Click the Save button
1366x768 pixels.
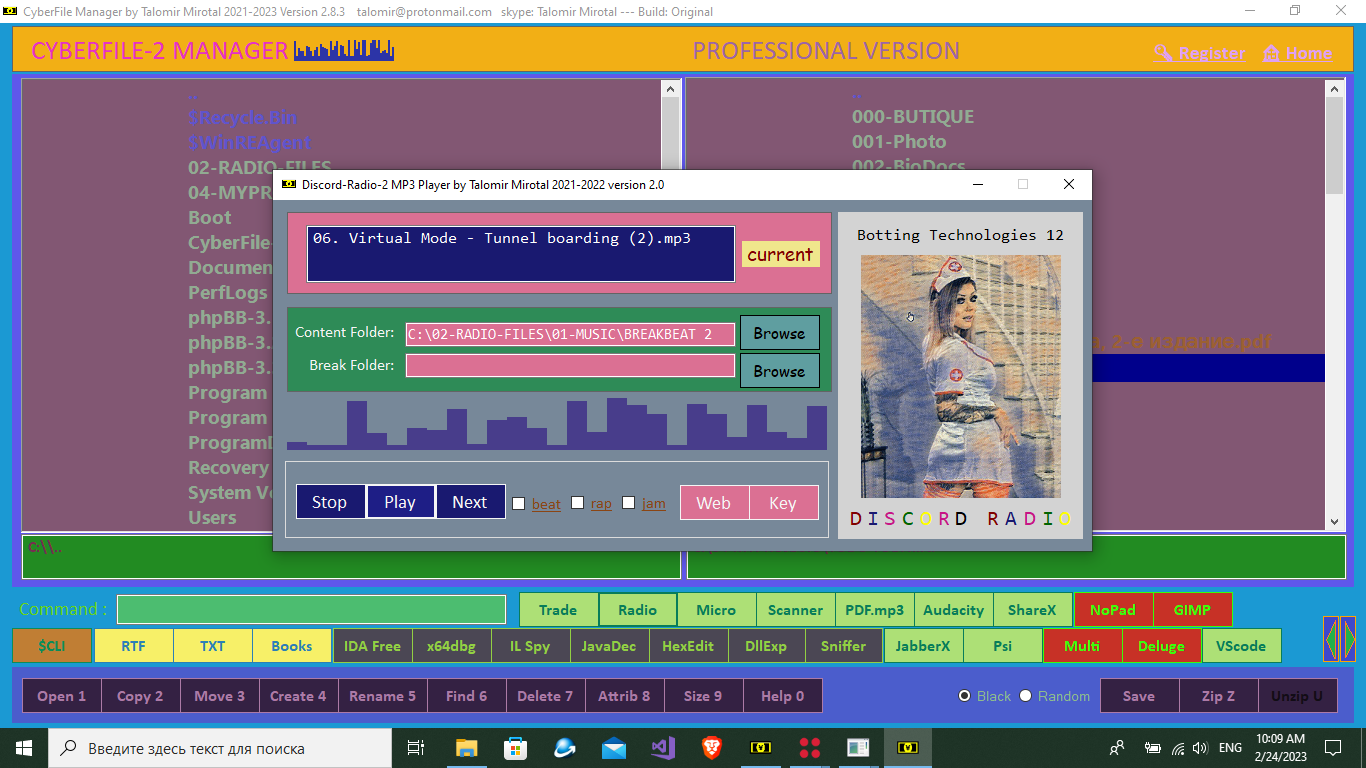(1139, 696)
